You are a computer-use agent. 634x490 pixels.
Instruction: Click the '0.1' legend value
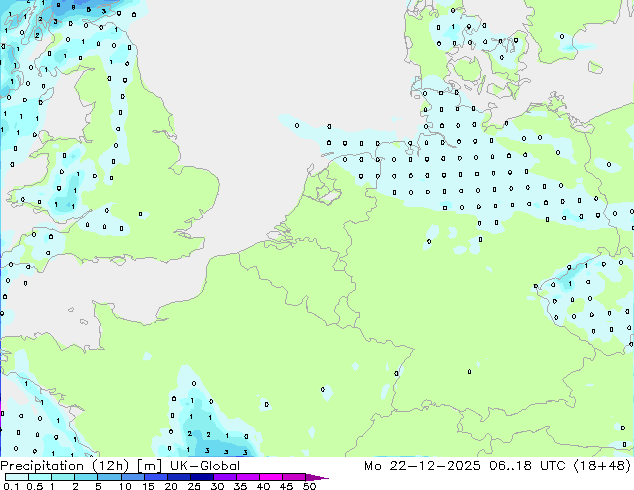point(11,486)
